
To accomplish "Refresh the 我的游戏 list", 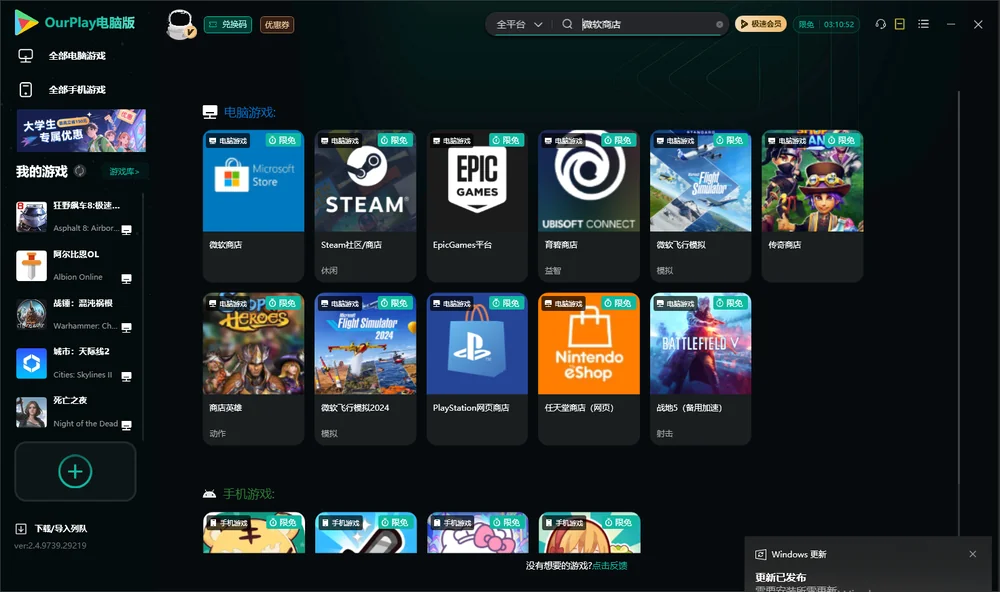I will (80, 171).
